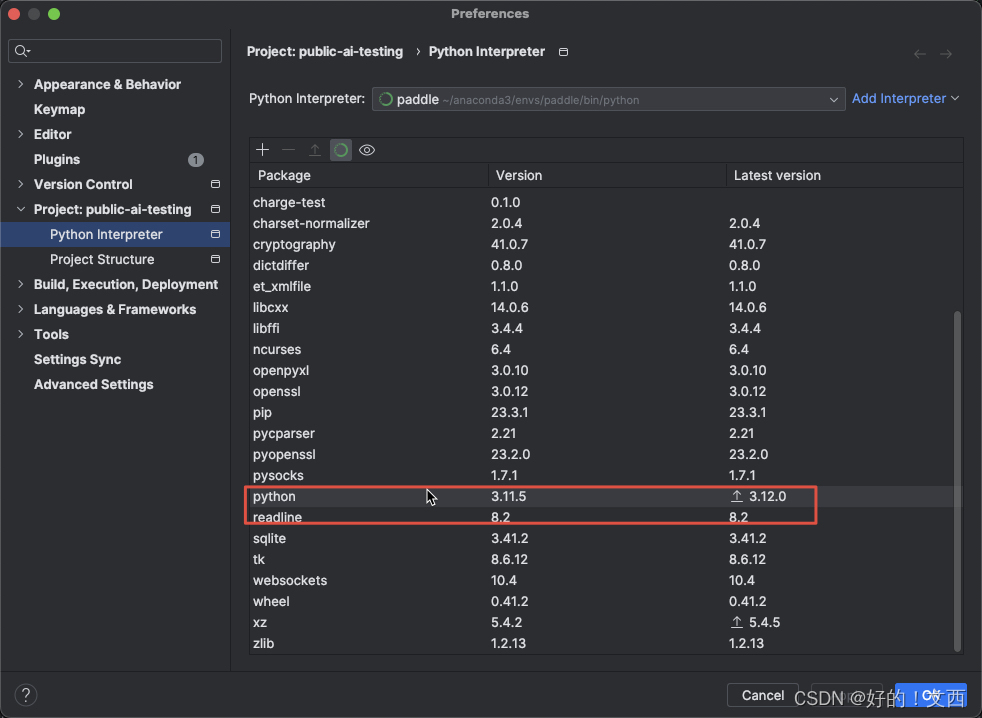
Task: Upgrade package using the up-arrow toolbar icon
Action: (314, 149)
